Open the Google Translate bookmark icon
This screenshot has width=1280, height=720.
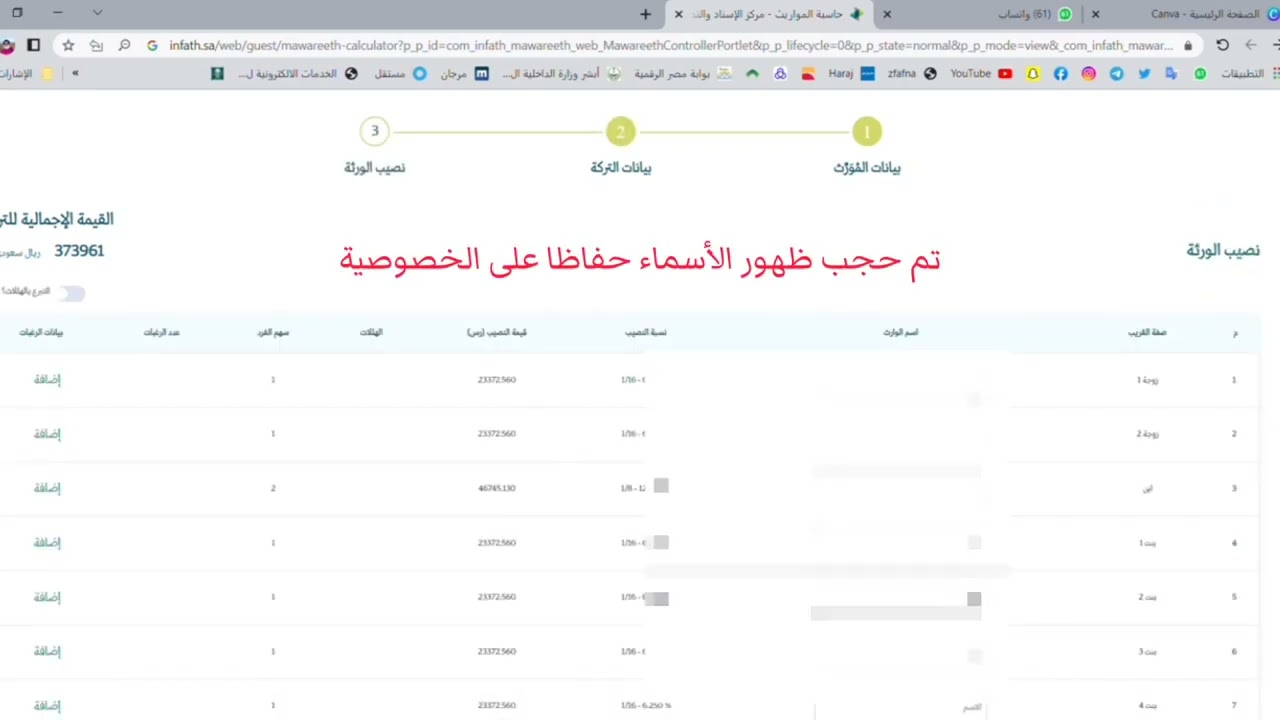pyautogui.click(x=1171, y=74)
